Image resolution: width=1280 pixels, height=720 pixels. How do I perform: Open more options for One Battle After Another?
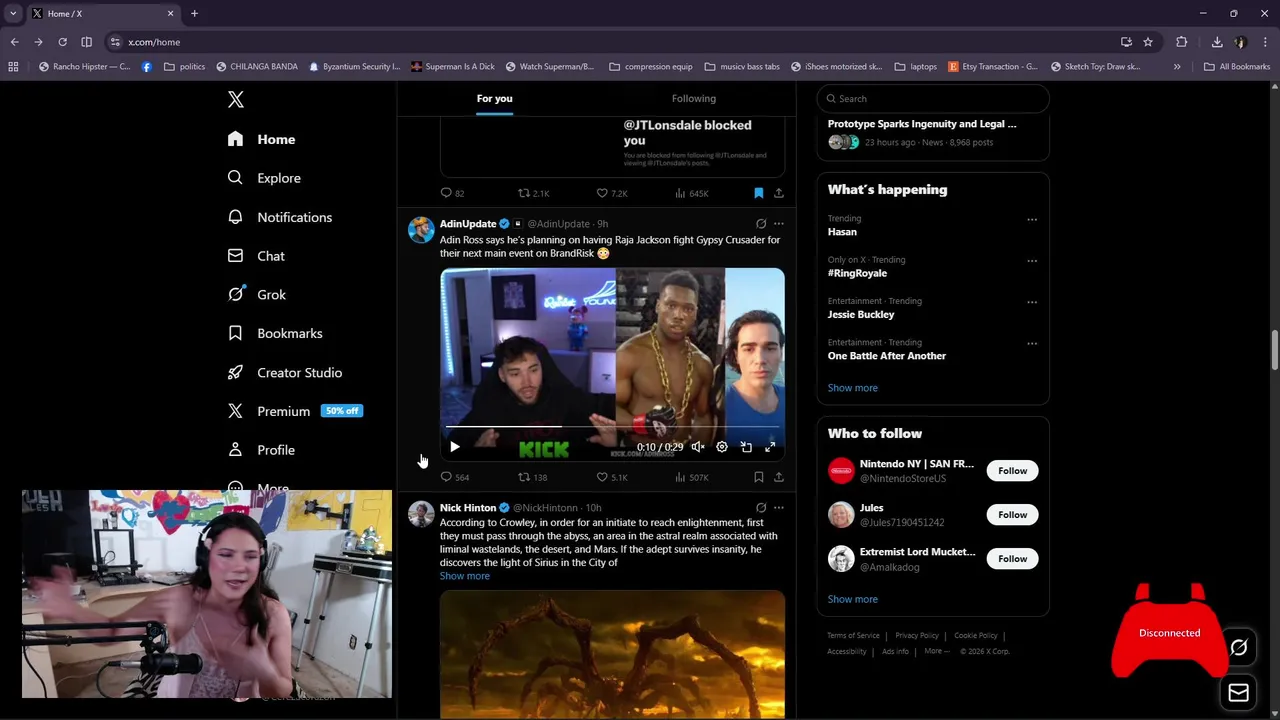1032,343
